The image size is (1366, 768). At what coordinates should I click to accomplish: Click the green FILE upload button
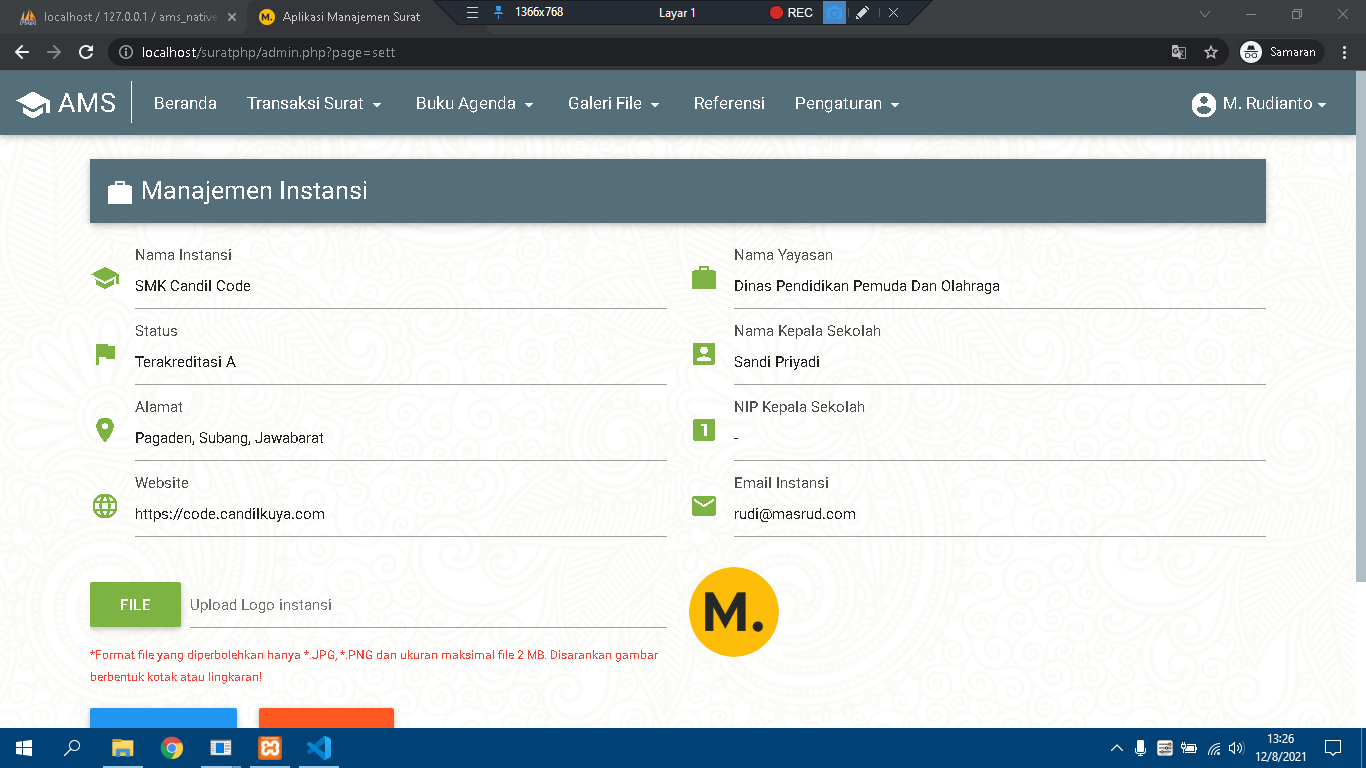(135, 605)
